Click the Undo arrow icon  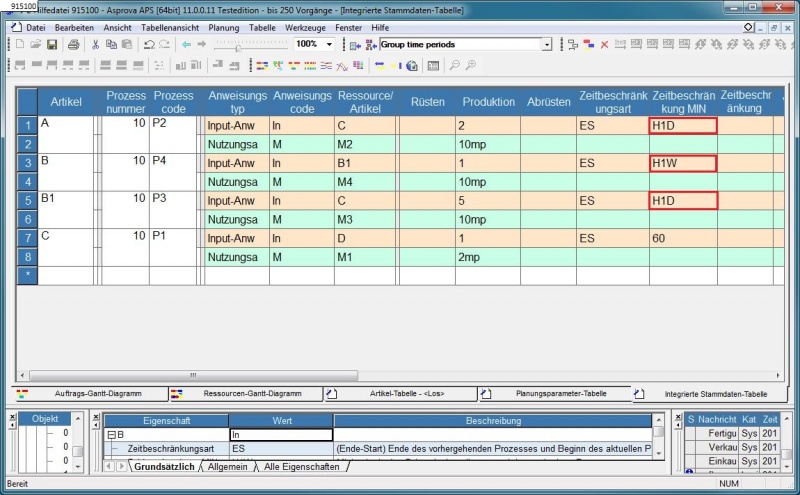[x=148, y=45]
